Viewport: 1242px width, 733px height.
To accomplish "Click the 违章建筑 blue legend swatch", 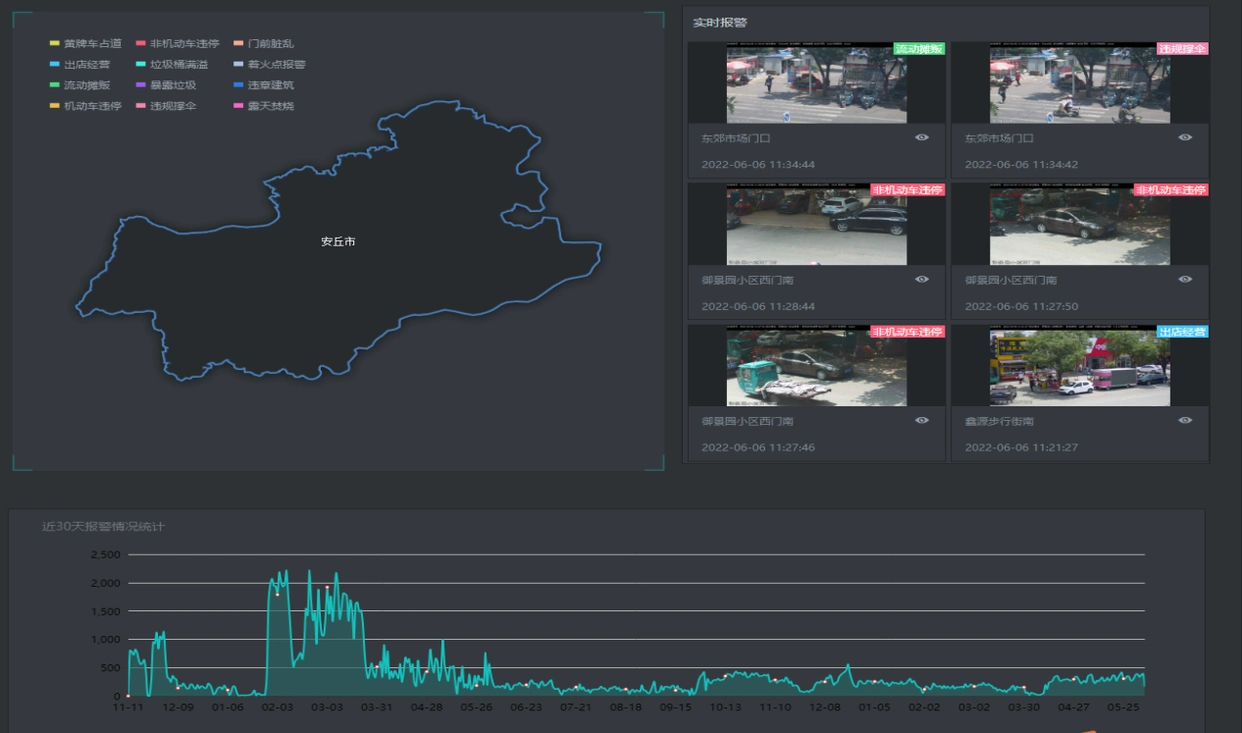I will pyautogui.click(x=239, y=86).
